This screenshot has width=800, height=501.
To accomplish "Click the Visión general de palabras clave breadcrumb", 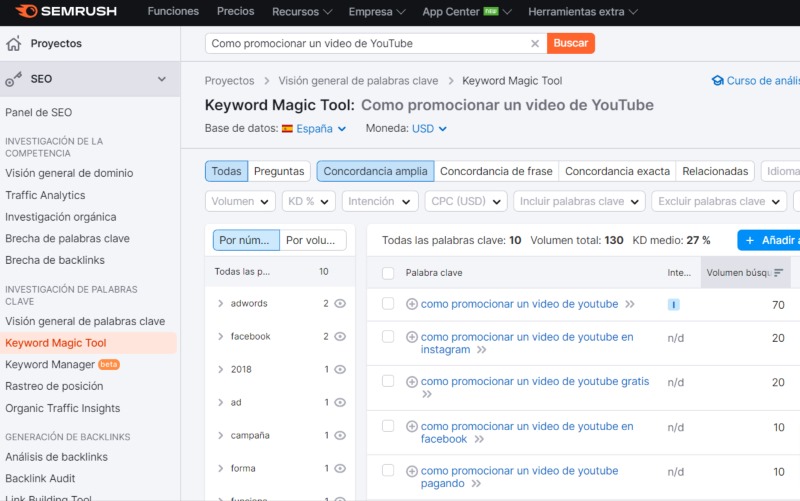I will pos(358,81).
